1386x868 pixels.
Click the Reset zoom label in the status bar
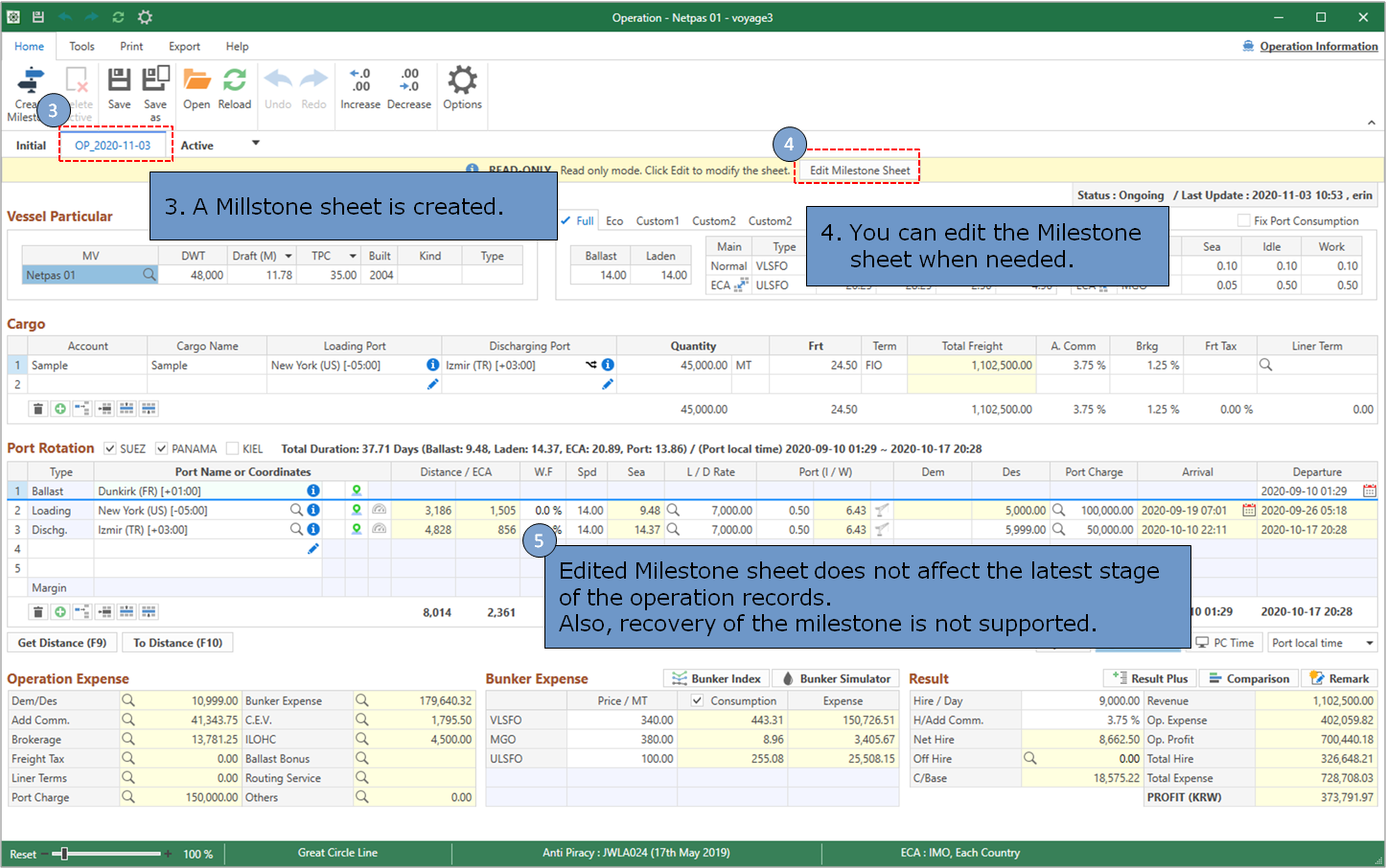coord(23,855)
